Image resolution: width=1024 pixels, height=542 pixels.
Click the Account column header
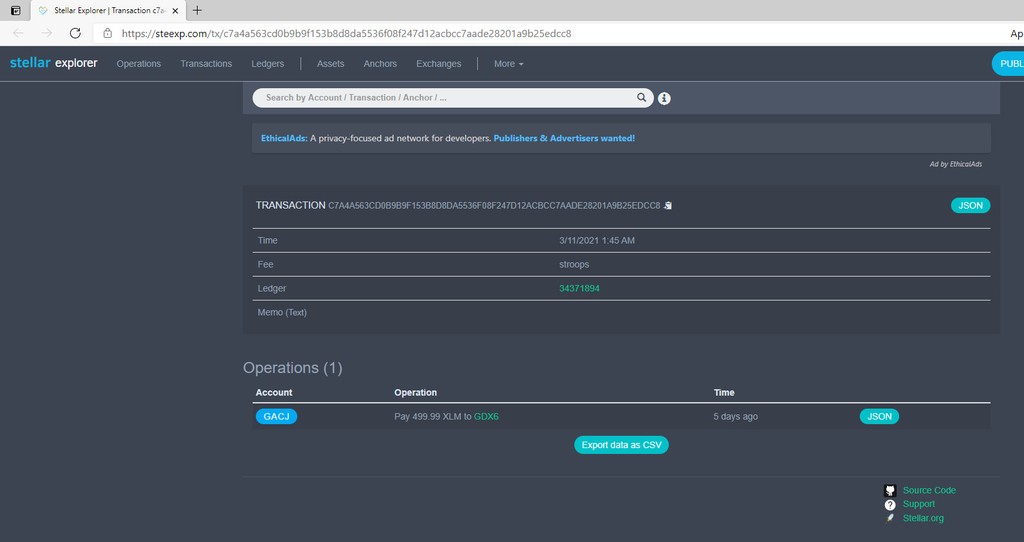point(274,392)
